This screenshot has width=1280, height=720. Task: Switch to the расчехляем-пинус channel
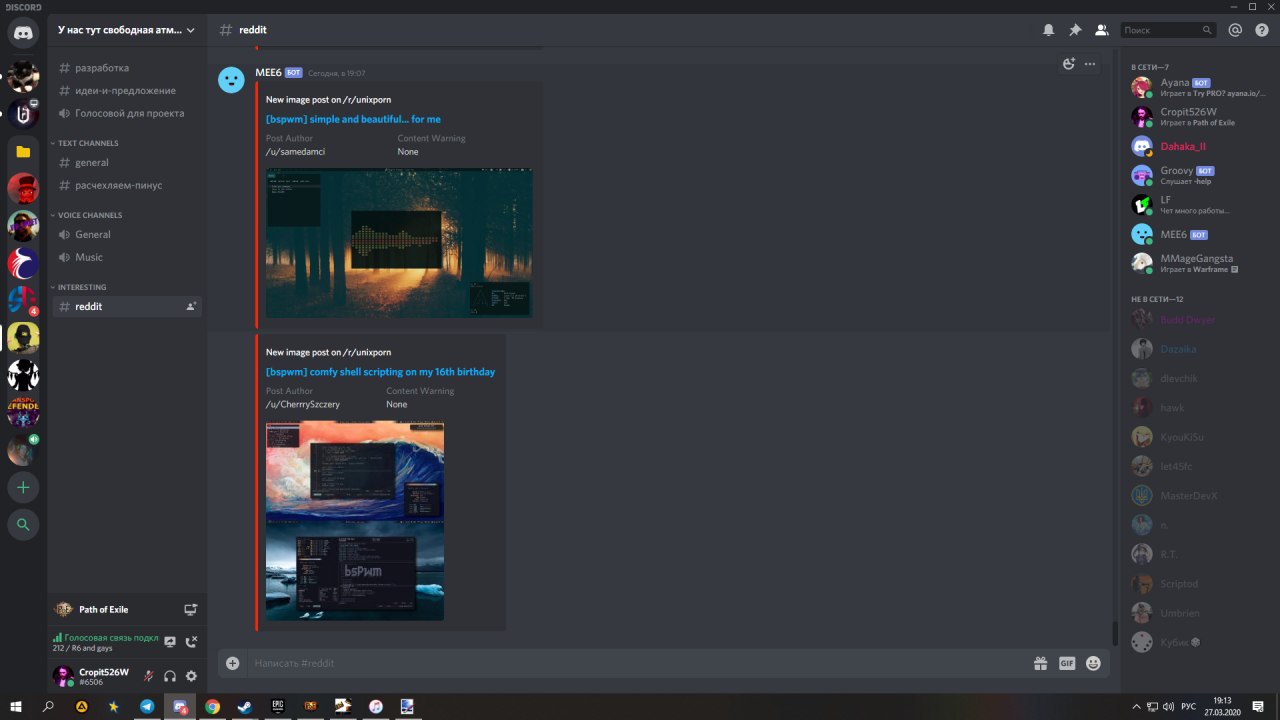[127, 185]
